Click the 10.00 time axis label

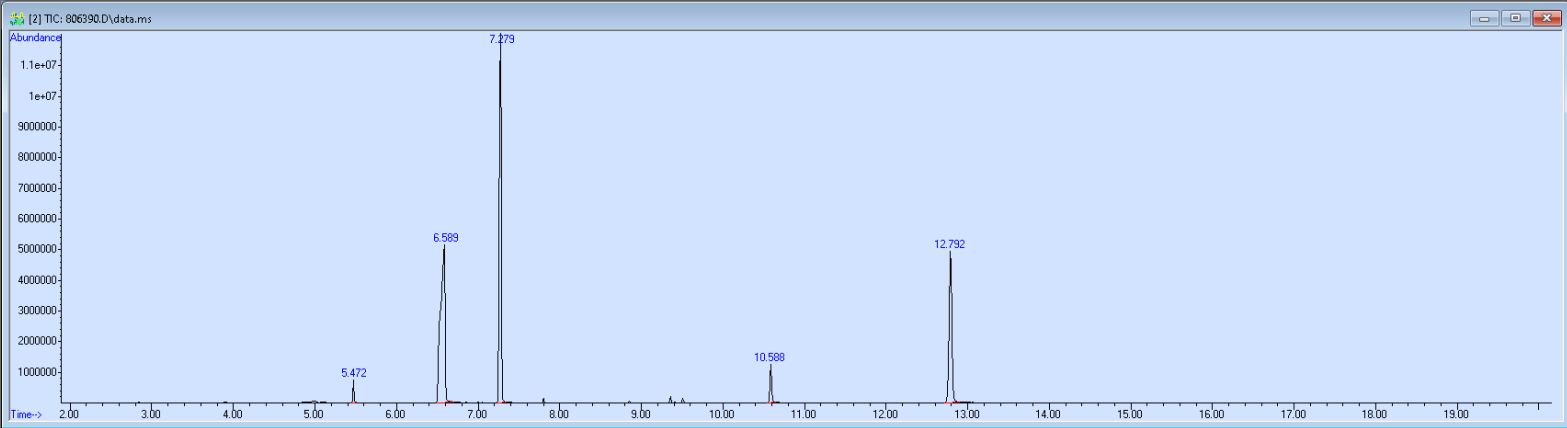[x=722, y=414]
